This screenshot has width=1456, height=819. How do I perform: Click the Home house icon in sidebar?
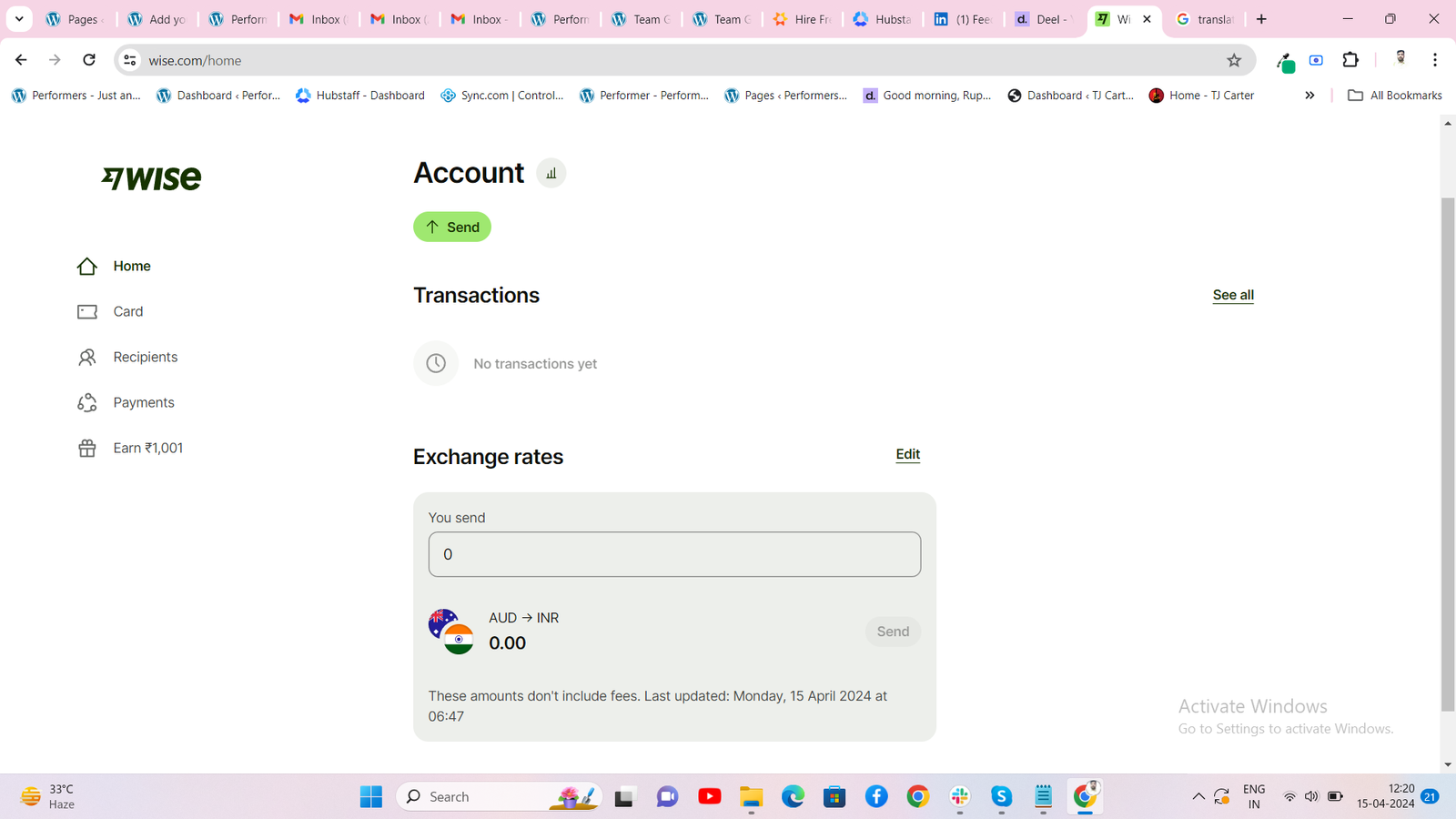coord(87,267)
